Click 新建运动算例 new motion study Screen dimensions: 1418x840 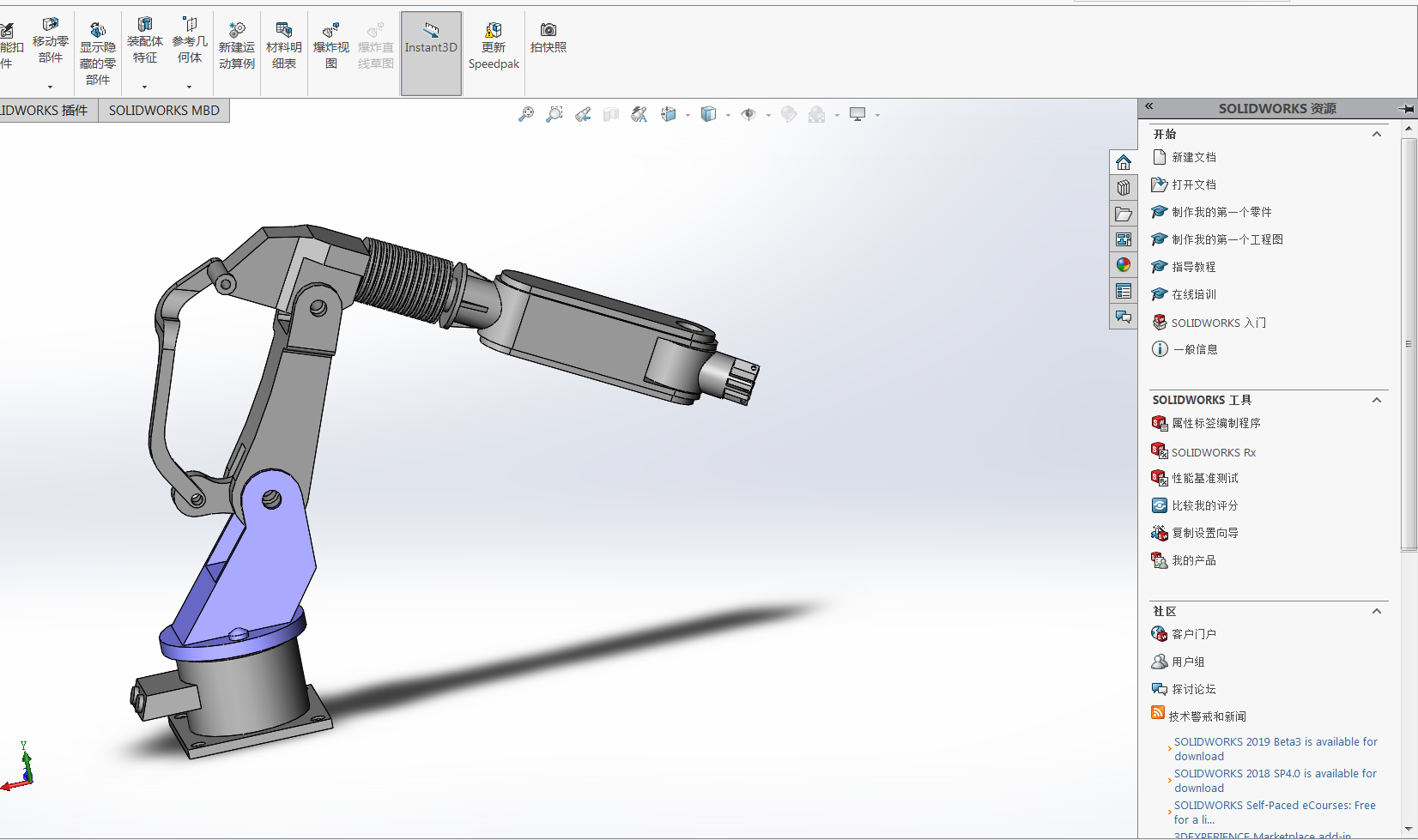236,46
